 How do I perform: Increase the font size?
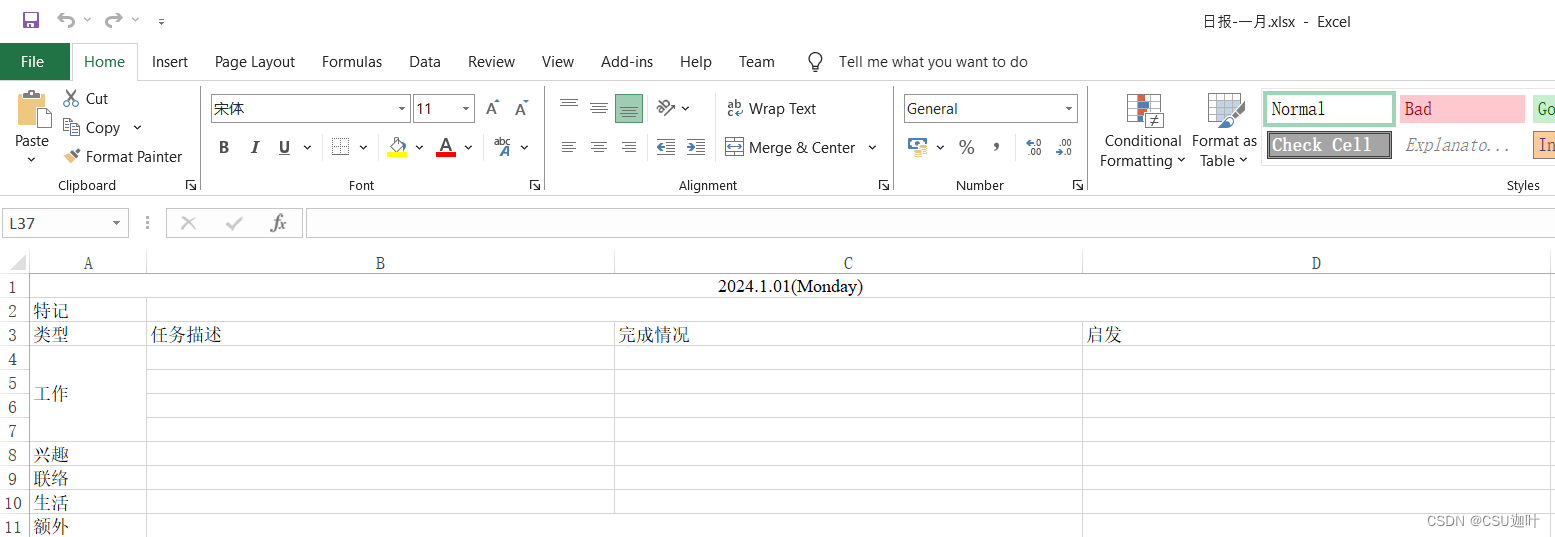coord(492,108)
